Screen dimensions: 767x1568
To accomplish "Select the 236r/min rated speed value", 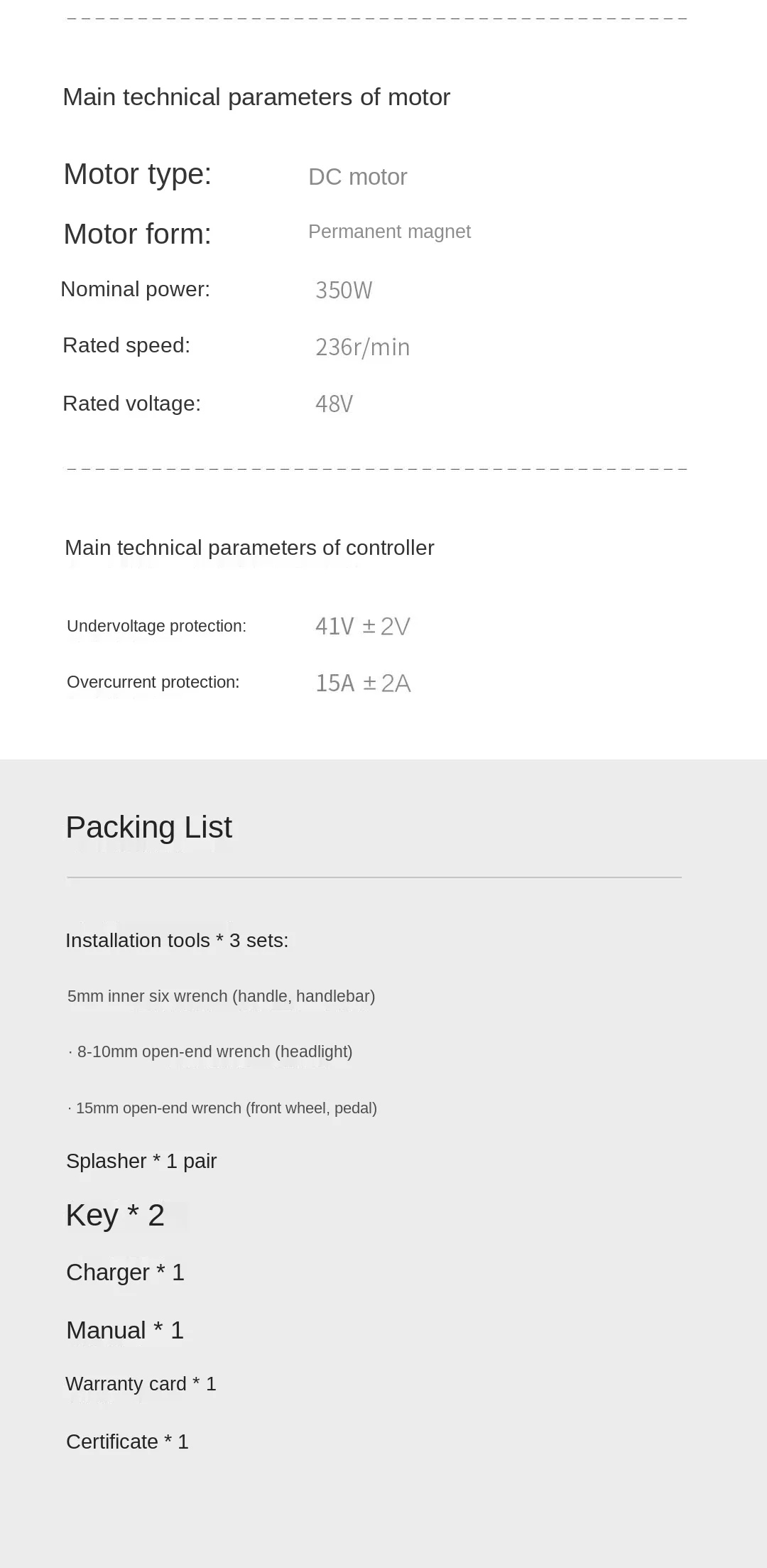I will pyautogui.click(x=362, y=347).
